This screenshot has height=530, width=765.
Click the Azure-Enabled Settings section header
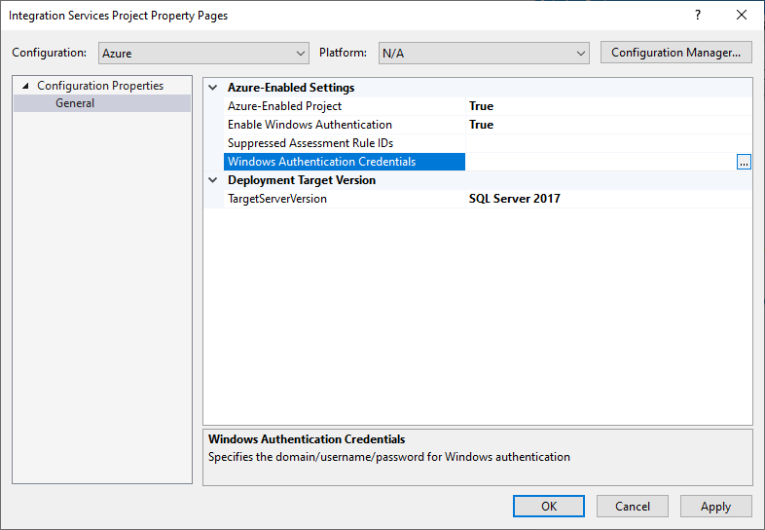click(291, 88)
